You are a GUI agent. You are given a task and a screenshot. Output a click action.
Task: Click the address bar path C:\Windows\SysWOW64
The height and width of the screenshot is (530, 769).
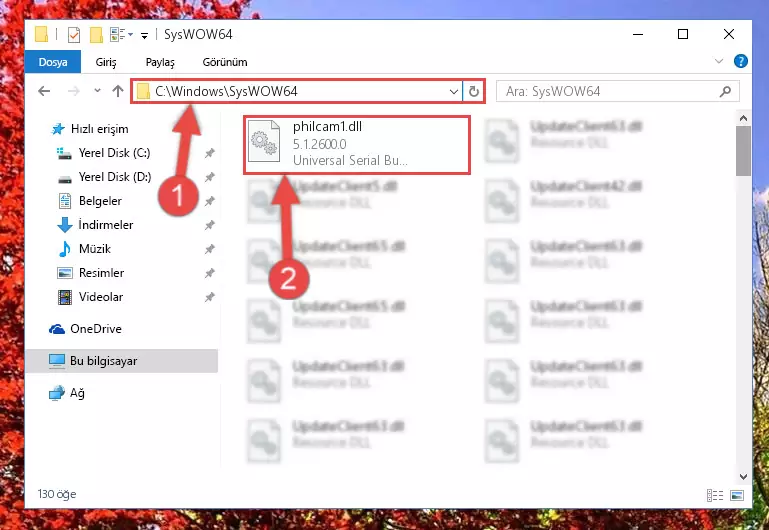pyautogui.click(x=226, y=91)
